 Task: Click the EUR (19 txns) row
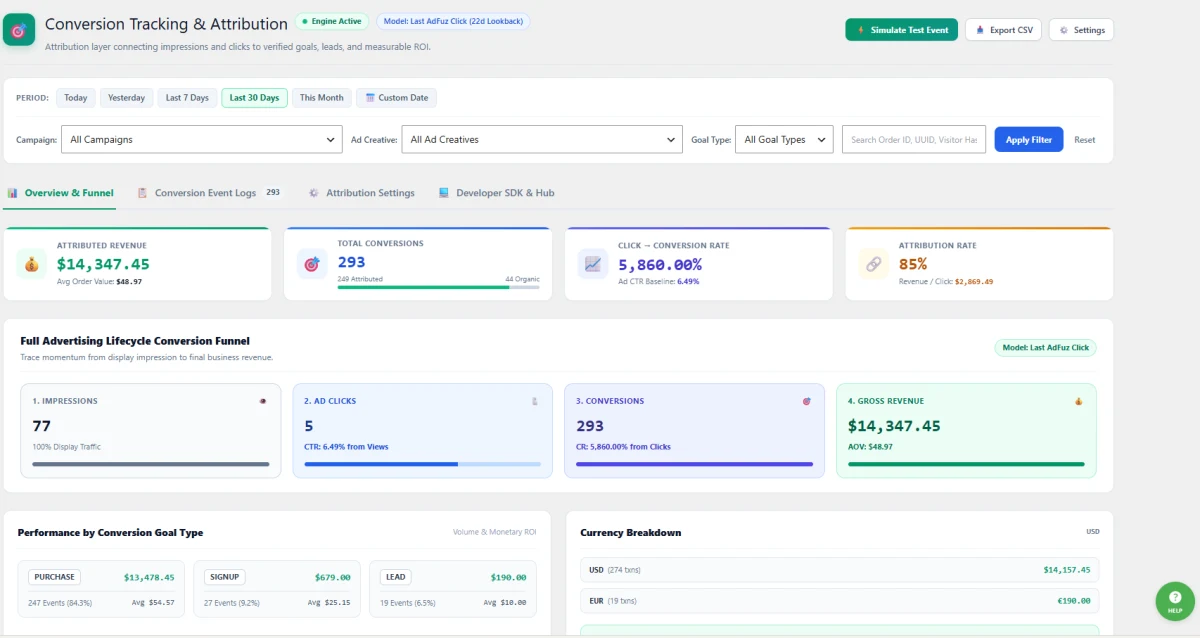(x=839, y=601)
